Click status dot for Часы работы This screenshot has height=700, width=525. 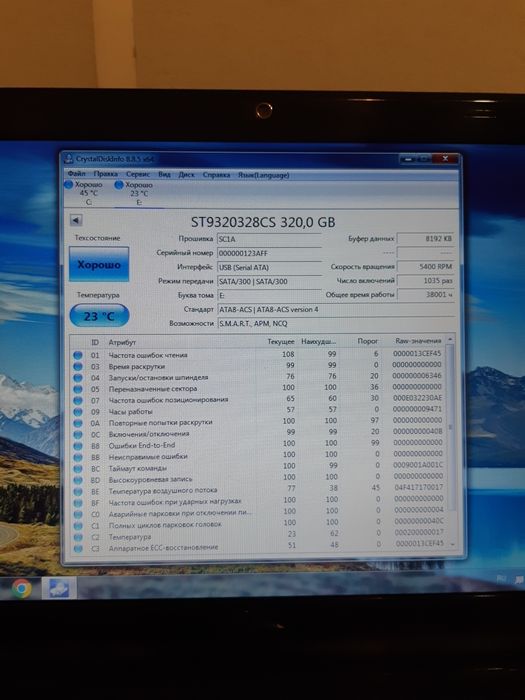point(78,412)
